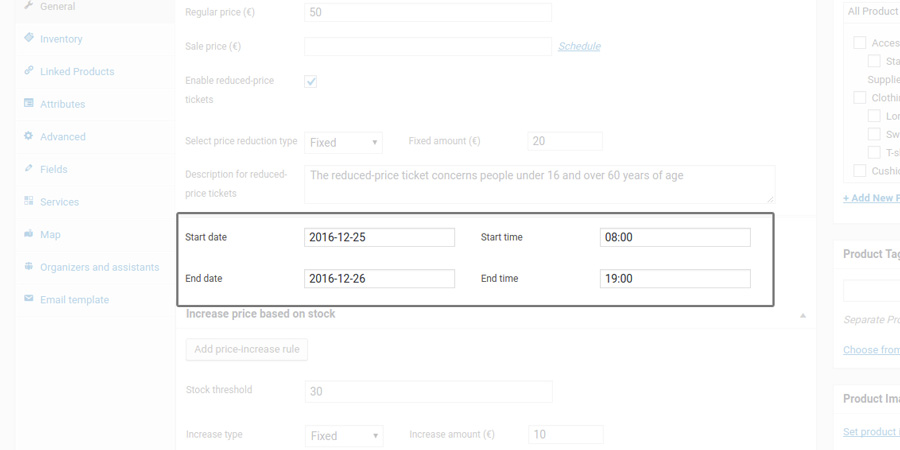Open the Increase type dropdown
The height and width of the screenshot is (450, 900).
[343, 435]
